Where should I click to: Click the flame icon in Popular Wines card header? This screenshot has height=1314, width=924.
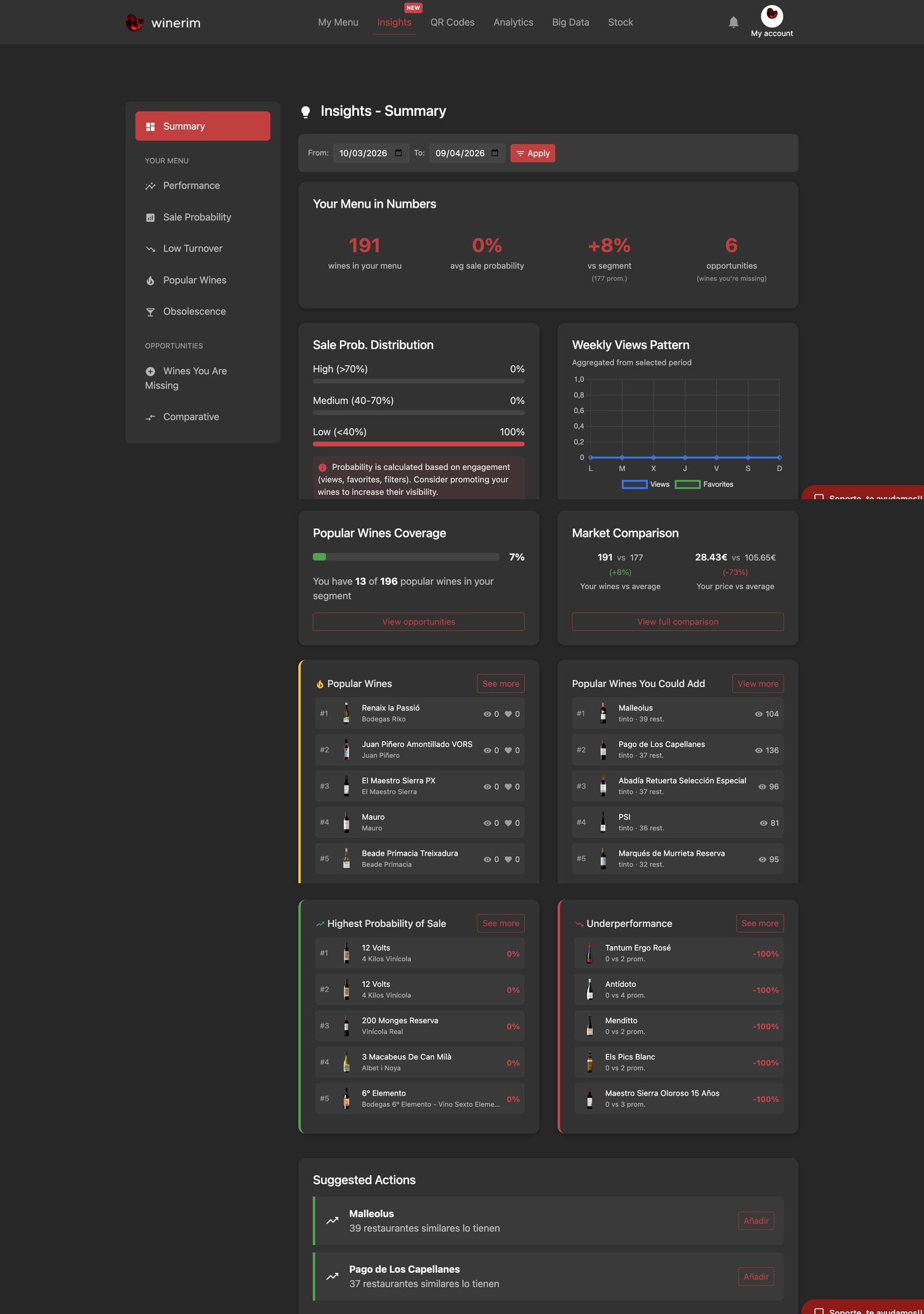click(x=320, y=684)
